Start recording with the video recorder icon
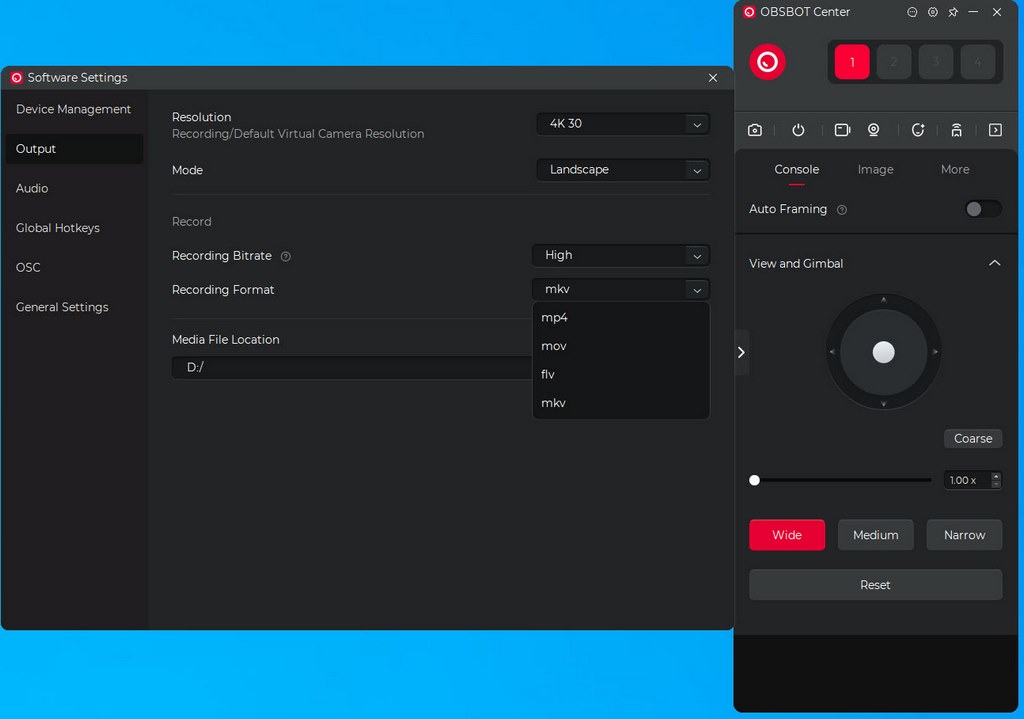The image size is (1024, 719). point(842,130)
